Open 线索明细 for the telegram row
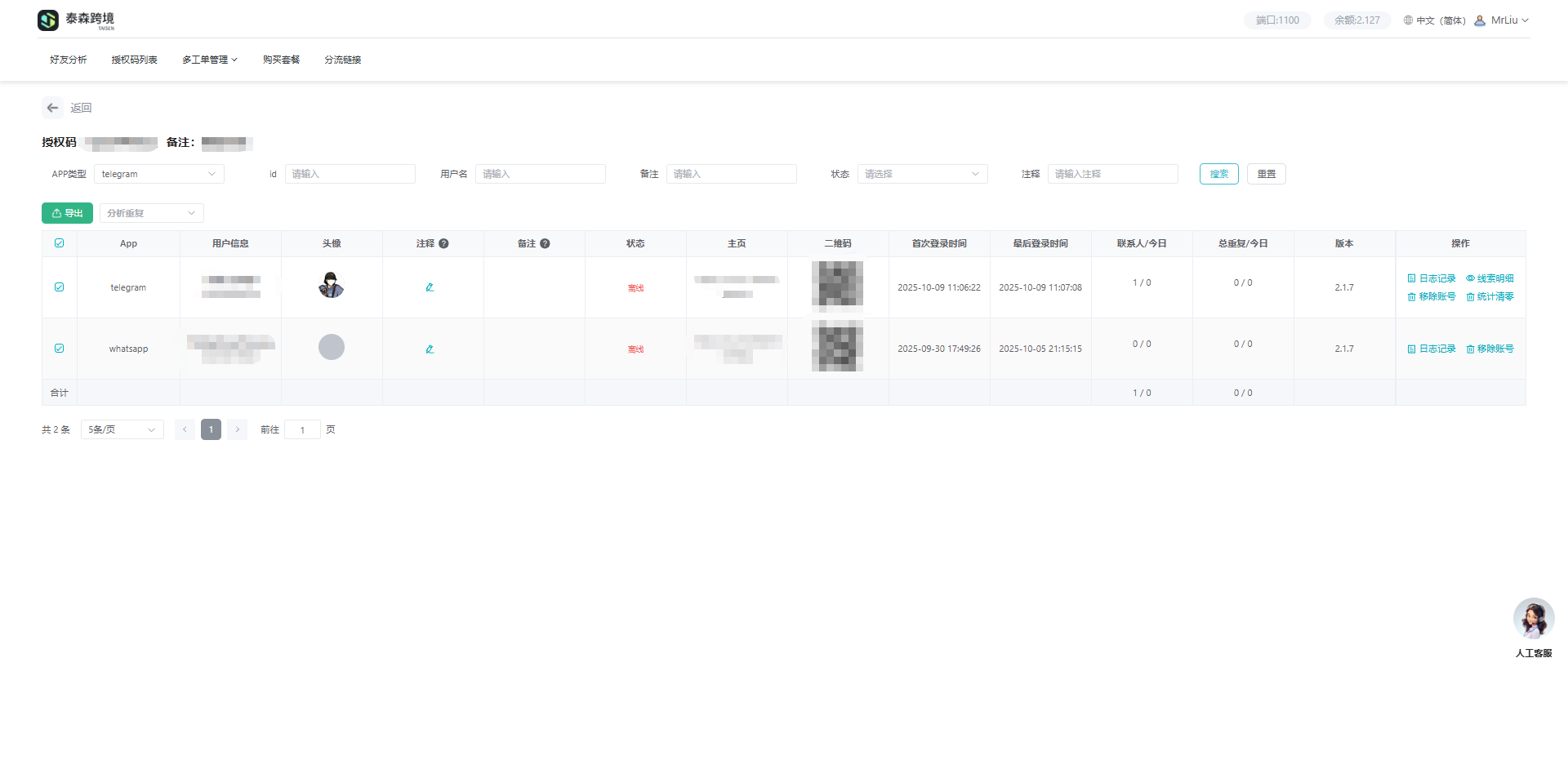 point(1490,278)
